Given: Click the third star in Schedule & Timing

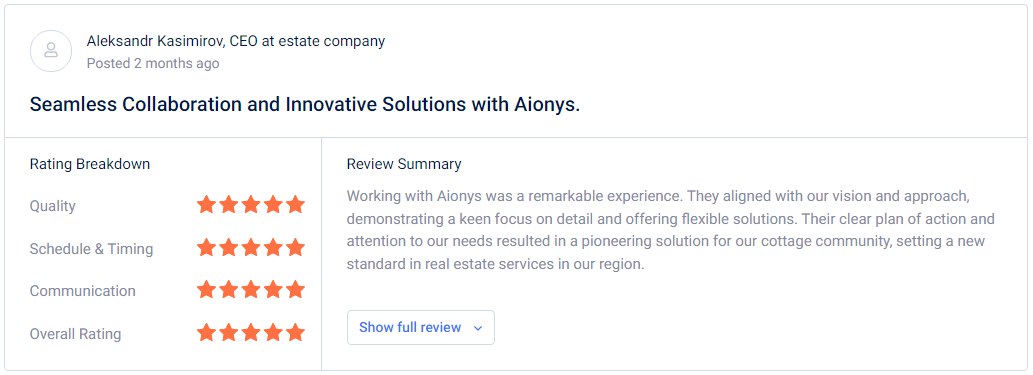Looking at the screenshot, I should pyautogui.click(x=251, y=247).
